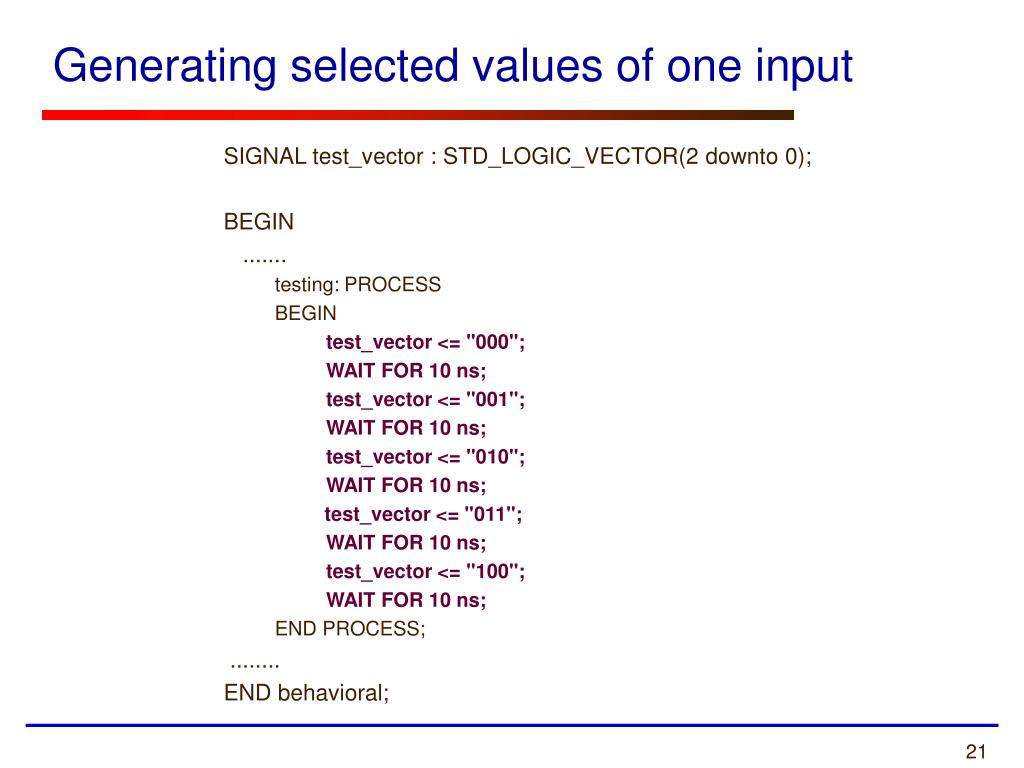This screenshot has height=768, width=1024.
Task: Click the test_vector <= "000" assignment
Action: 425,342
